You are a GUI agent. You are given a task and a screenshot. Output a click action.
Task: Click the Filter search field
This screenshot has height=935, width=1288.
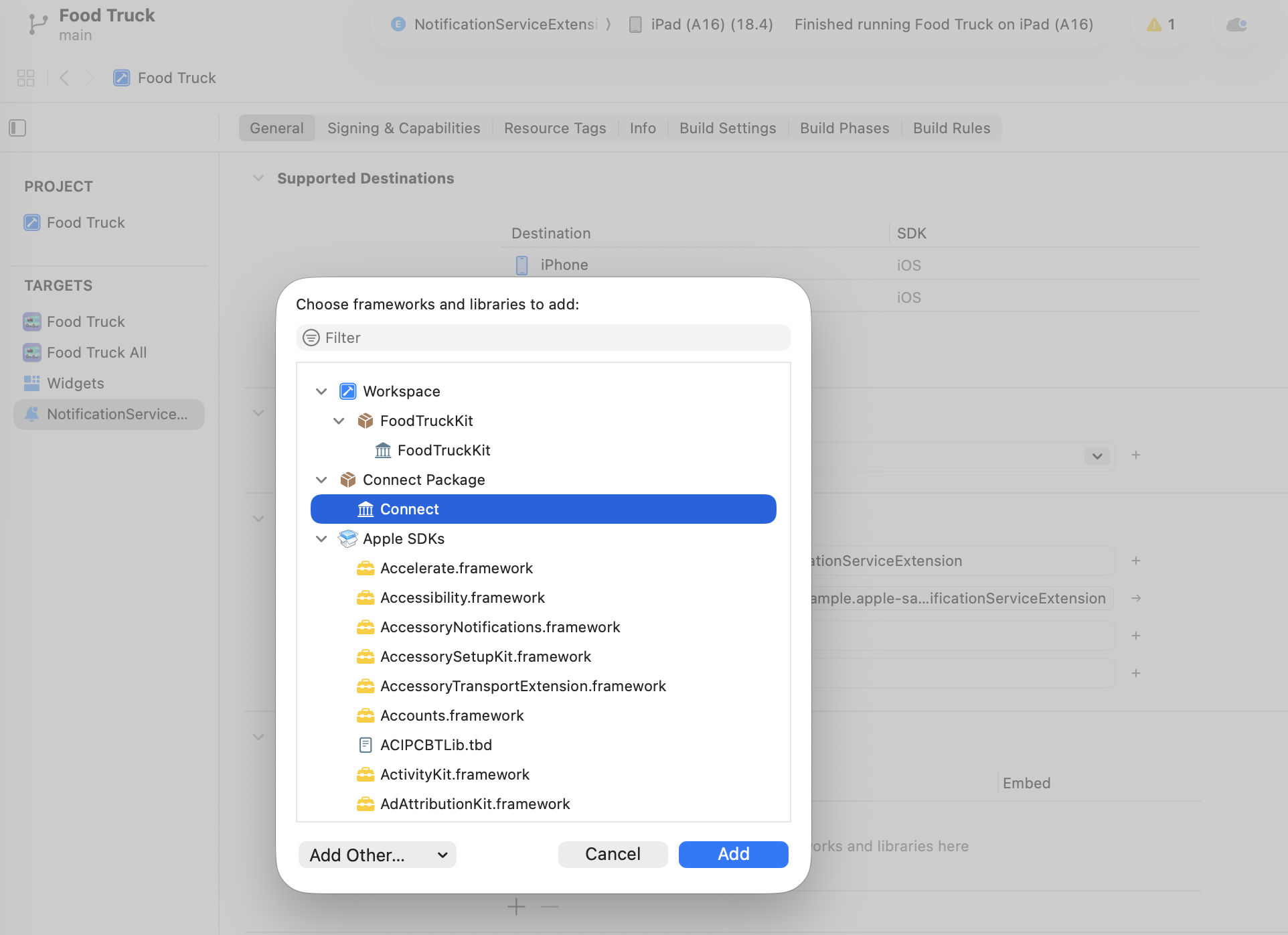[x=542, y=338]
